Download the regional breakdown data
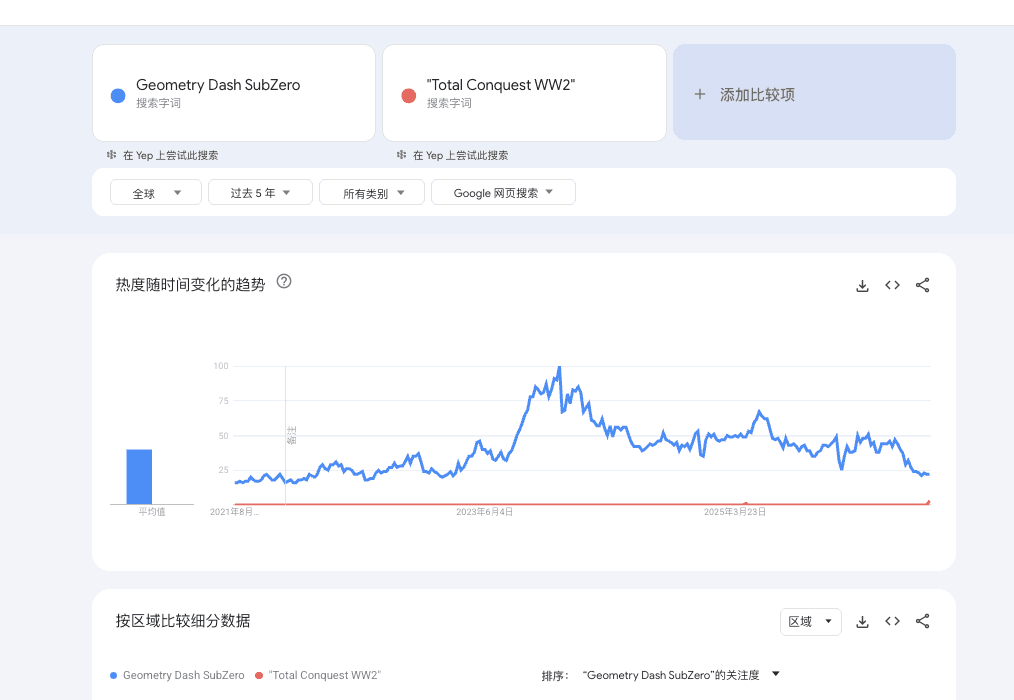Image resolution: width=1014 pixels, height=700 pixels. click(862, 622)
